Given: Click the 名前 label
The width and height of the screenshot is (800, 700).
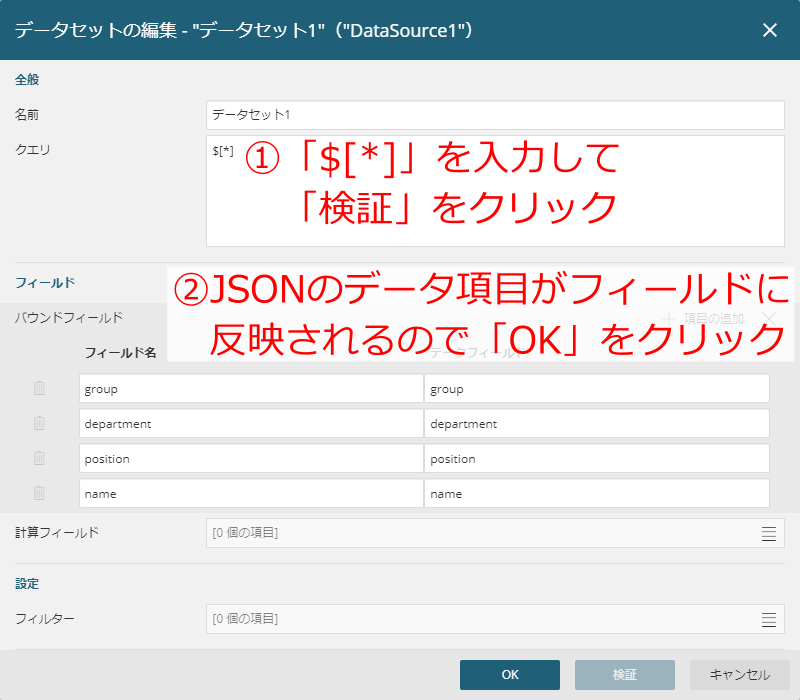Looking at the screenshot, I should [27, 115].
